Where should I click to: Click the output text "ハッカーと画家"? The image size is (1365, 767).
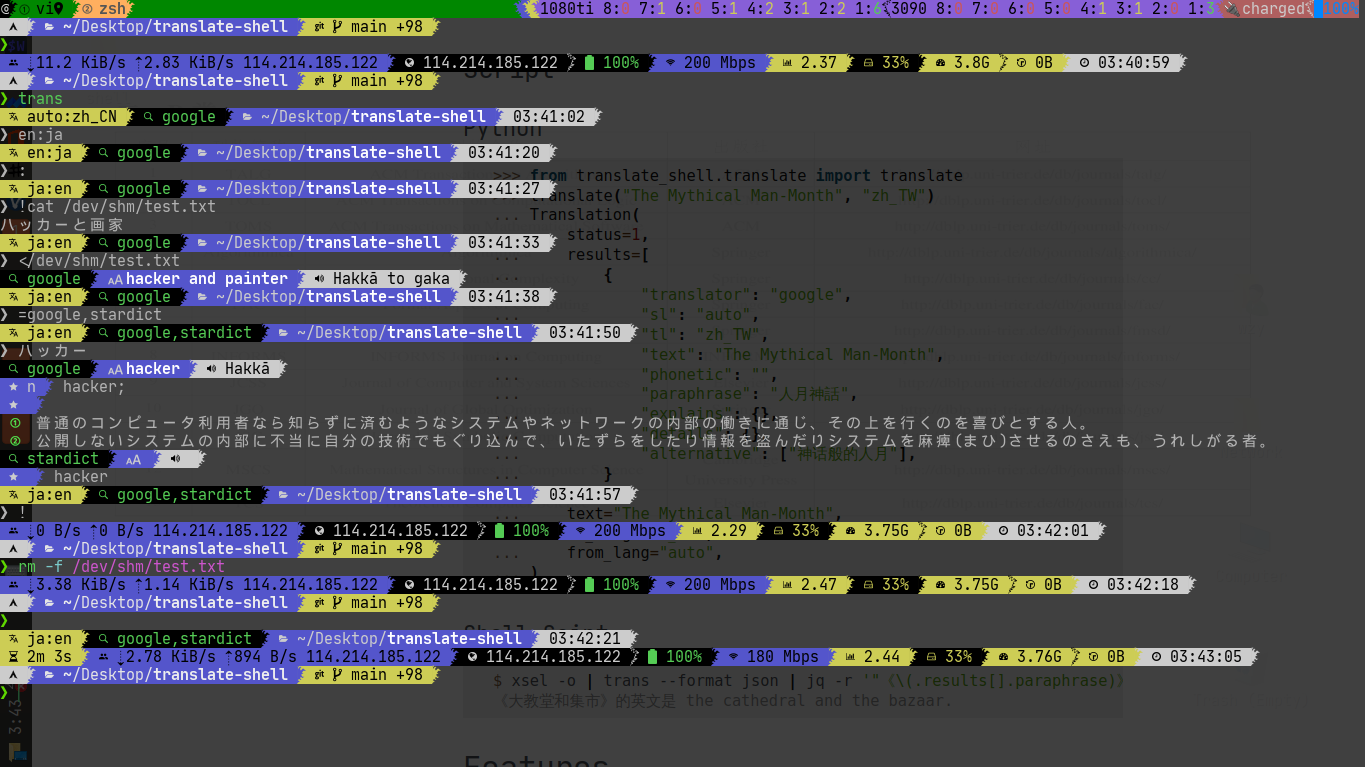pyautogui.click(x=62, y=224)
